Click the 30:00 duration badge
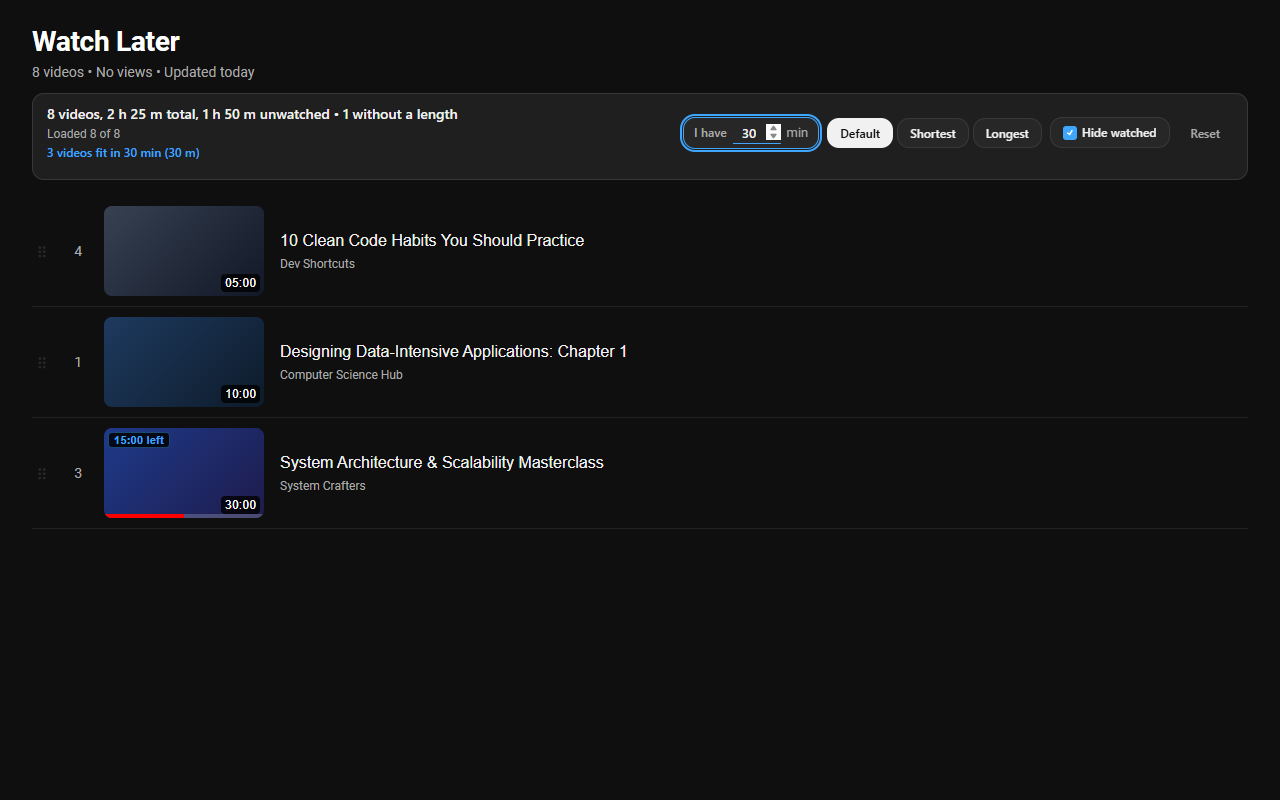The height and width of the screenshot is (800, 1280). (241, 505)
